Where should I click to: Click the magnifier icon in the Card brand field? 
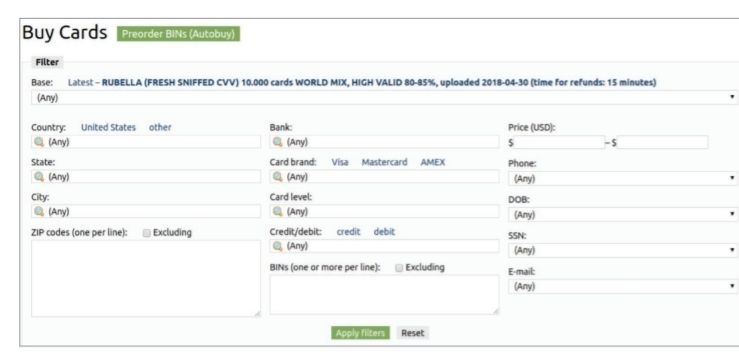point(278,176)
